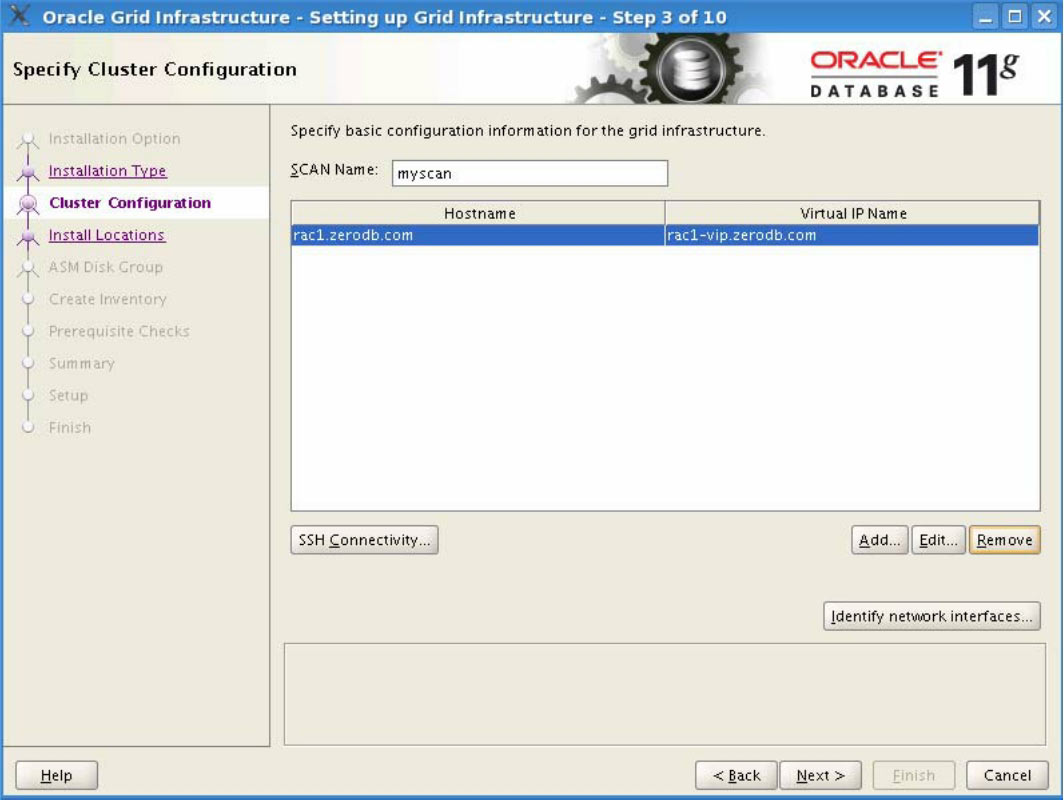
Task: Proceed with the Next button
Action: pyautogui.click(x=820, y=775)
